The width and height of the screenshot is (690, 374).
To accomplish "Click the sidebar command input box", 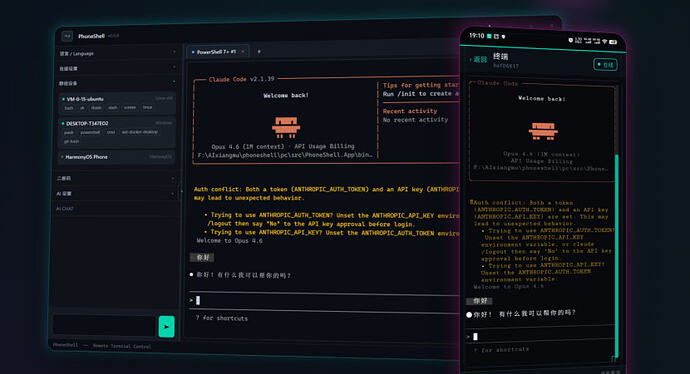I will click(105, 326).
